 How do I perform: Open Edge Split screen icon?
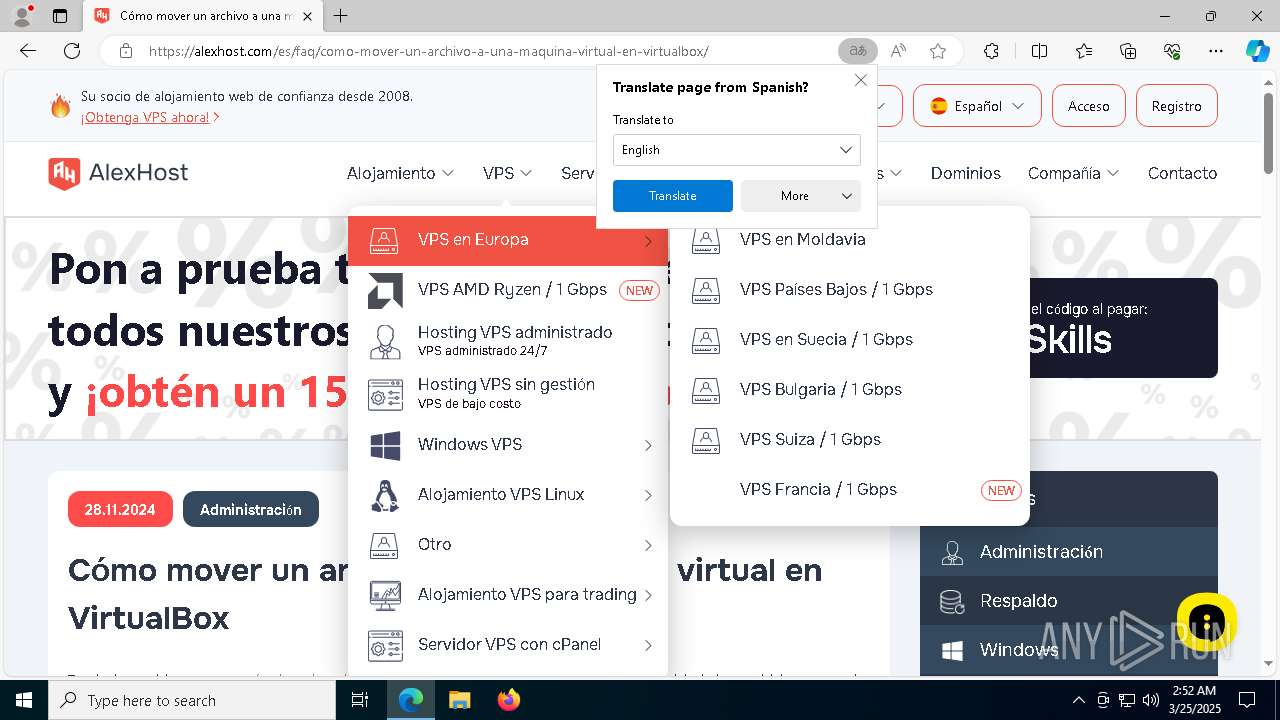coord(1039,51)
